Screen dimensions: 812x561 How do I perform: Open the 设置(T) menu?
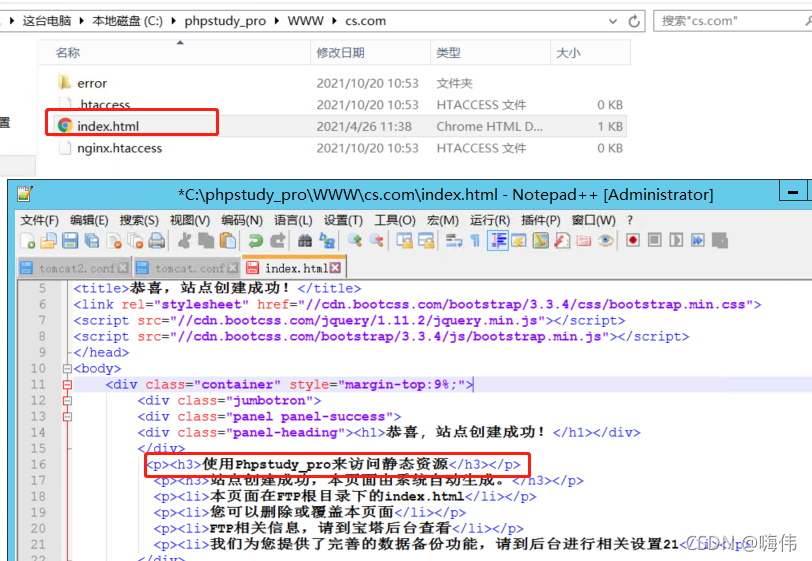(343, 221)
